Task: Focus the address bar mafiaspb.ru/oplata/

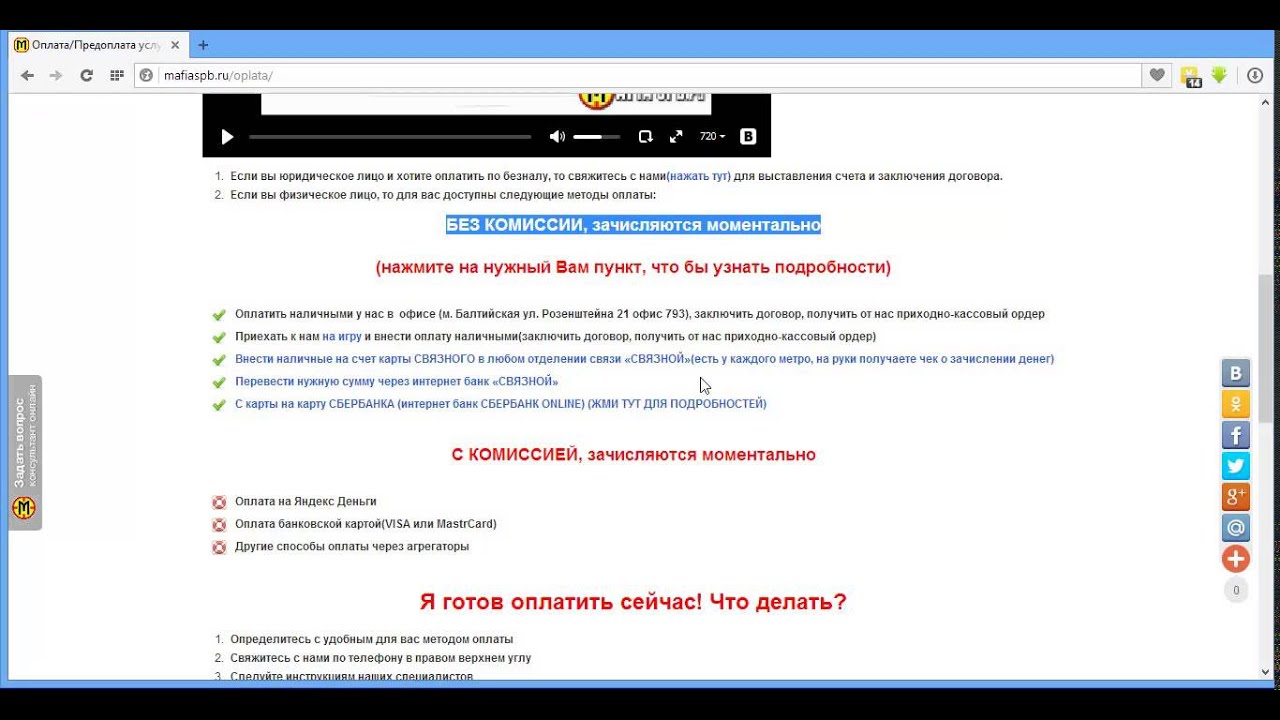Action: pyautogui.click(x=640, y=76)
